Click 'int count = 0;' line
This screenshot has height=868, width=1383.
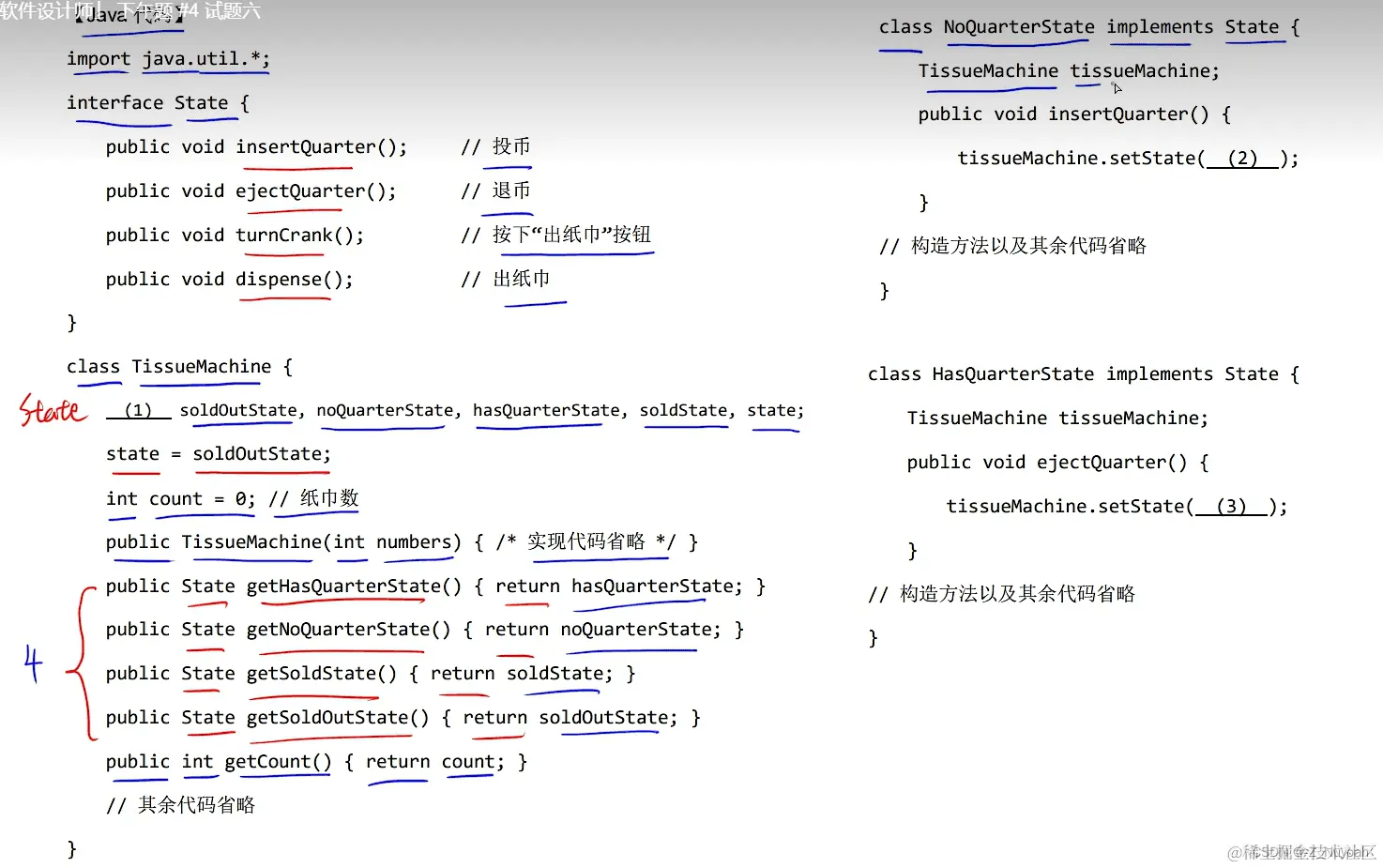click(x=180, y=499)
